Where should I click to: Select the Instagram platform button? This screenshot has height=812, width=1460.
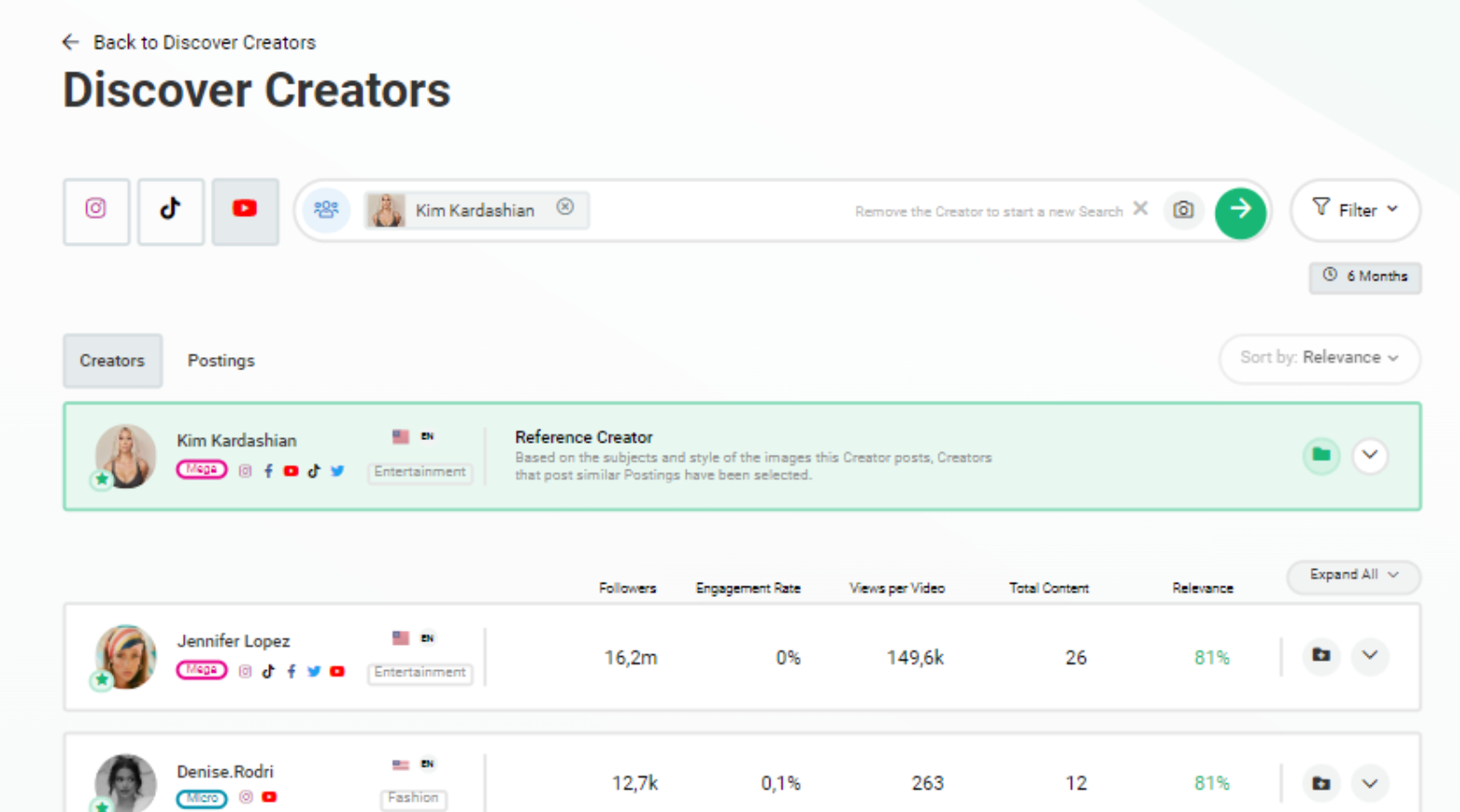tap(97, 212)
